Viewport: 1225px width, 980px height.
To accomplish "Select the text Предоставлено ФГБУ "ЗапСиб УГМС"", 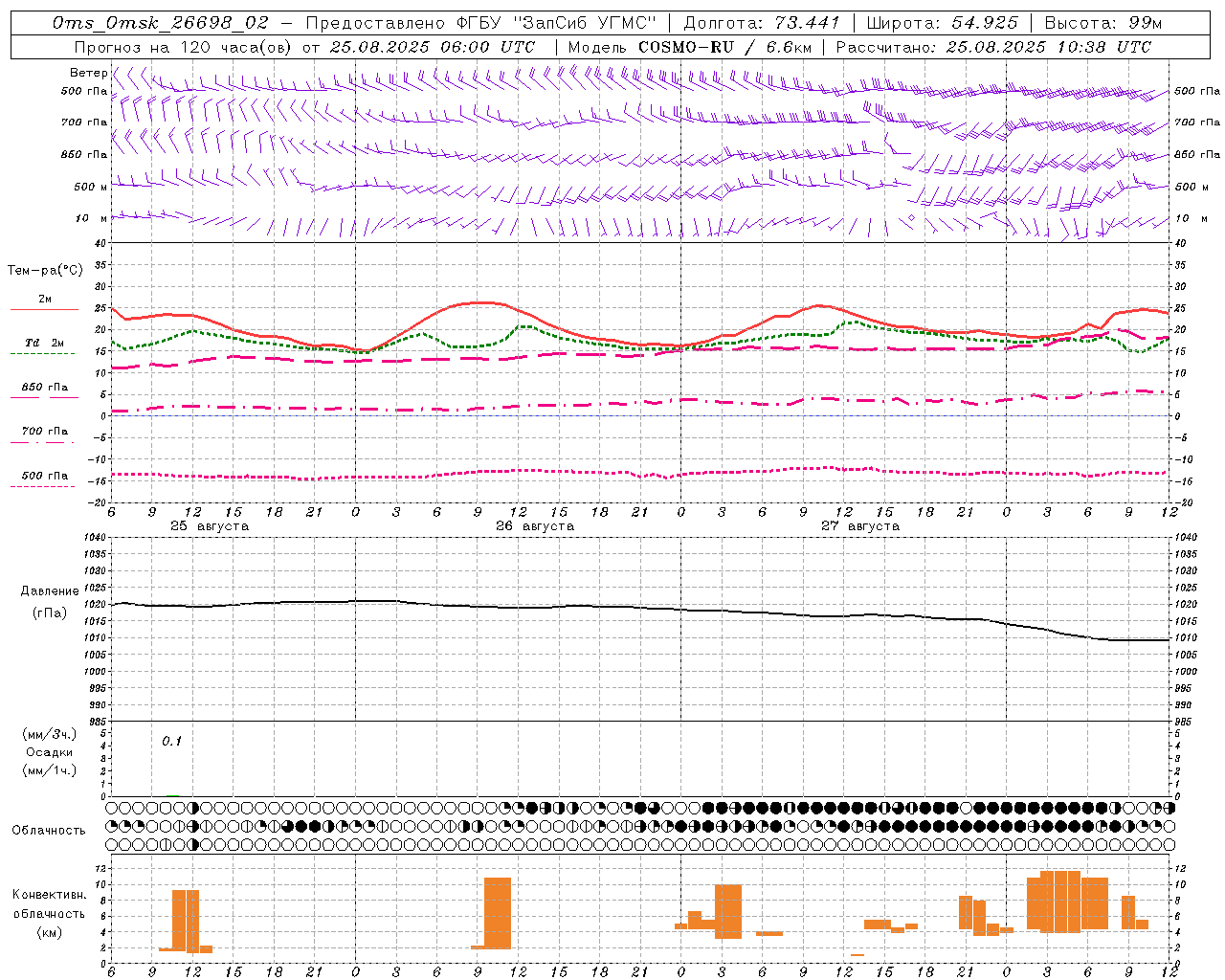I will pos(481,23).
